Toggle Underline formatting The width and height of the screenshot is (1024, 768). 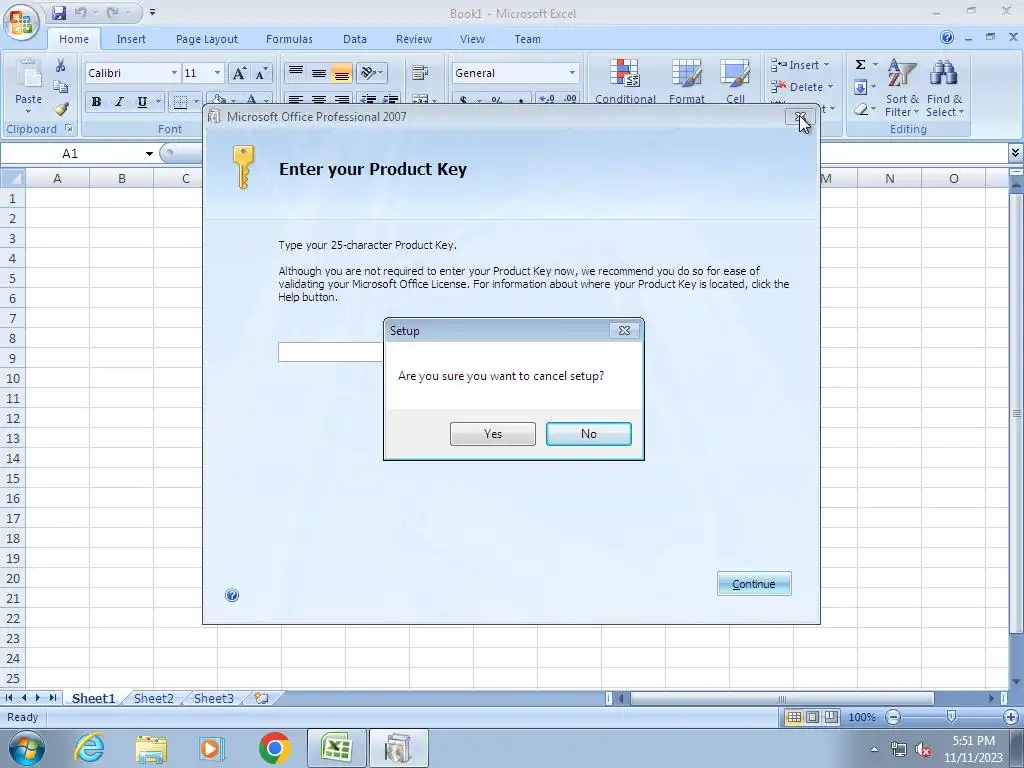(x=142, y=102)
